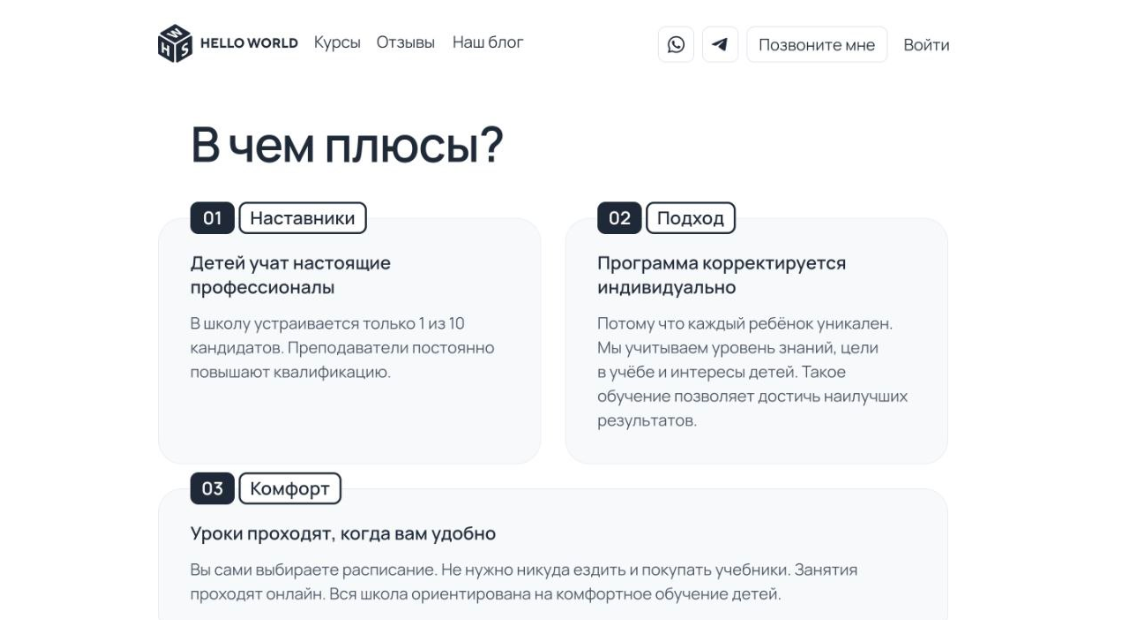1129x620 pixels.
Task: Click the paragraph about 1 из 10 кандидатов
Action: 341,348
